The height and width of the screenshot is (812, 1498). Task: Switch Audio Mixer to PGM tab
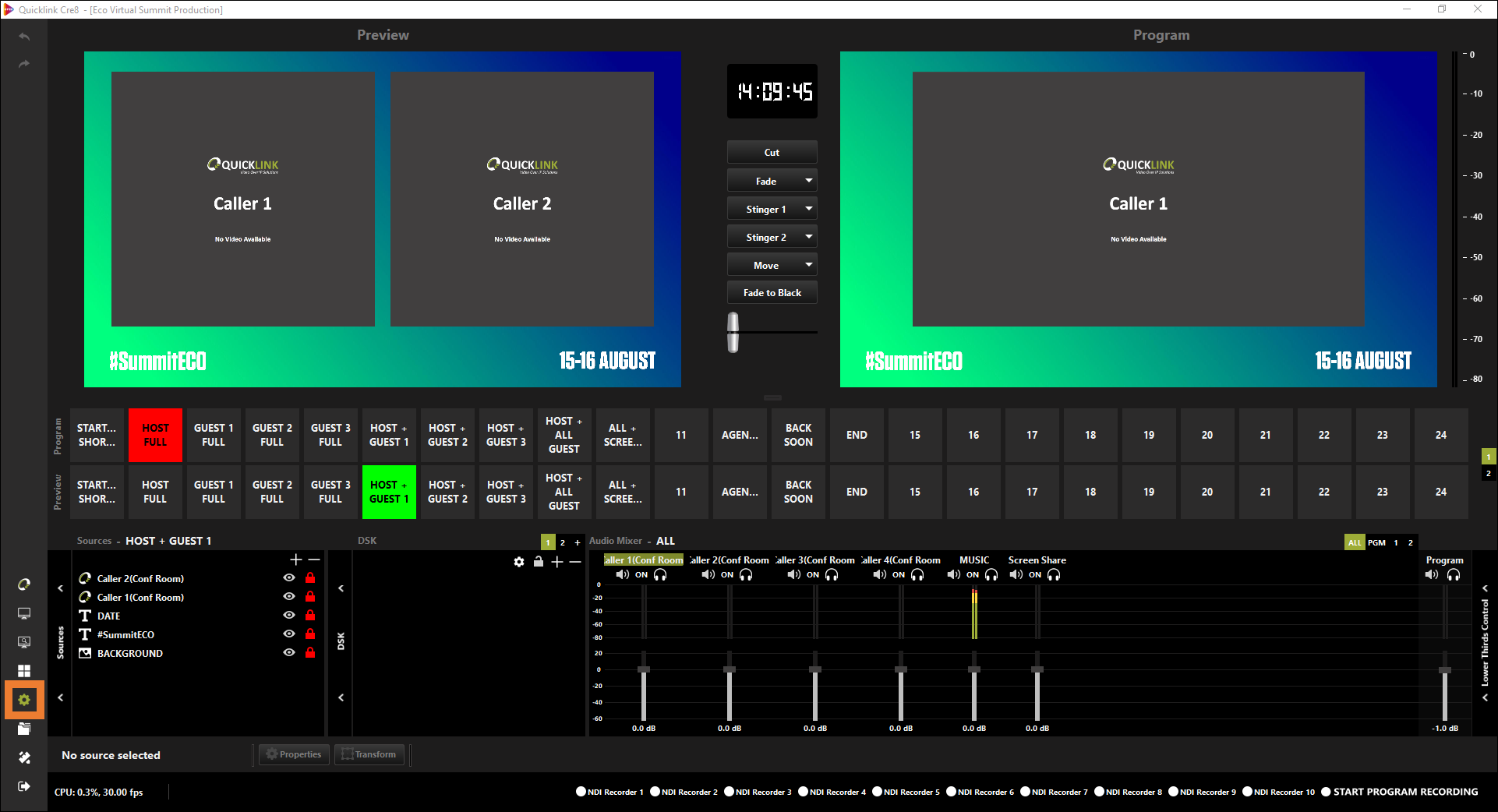[x=1376, y=542]
